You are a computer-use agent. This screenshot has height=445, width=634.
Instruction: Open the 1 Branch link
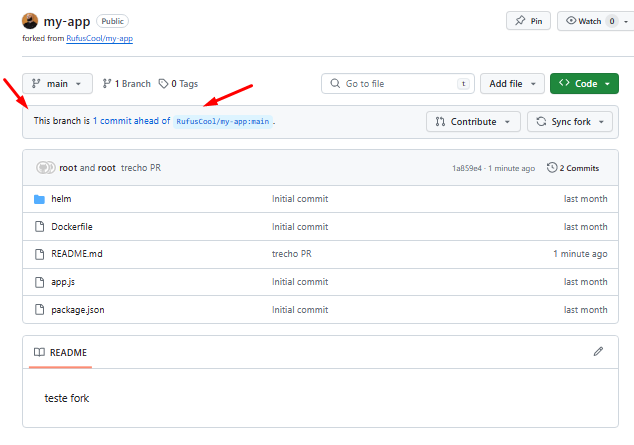pyautogui.click(x=127, y=84)
